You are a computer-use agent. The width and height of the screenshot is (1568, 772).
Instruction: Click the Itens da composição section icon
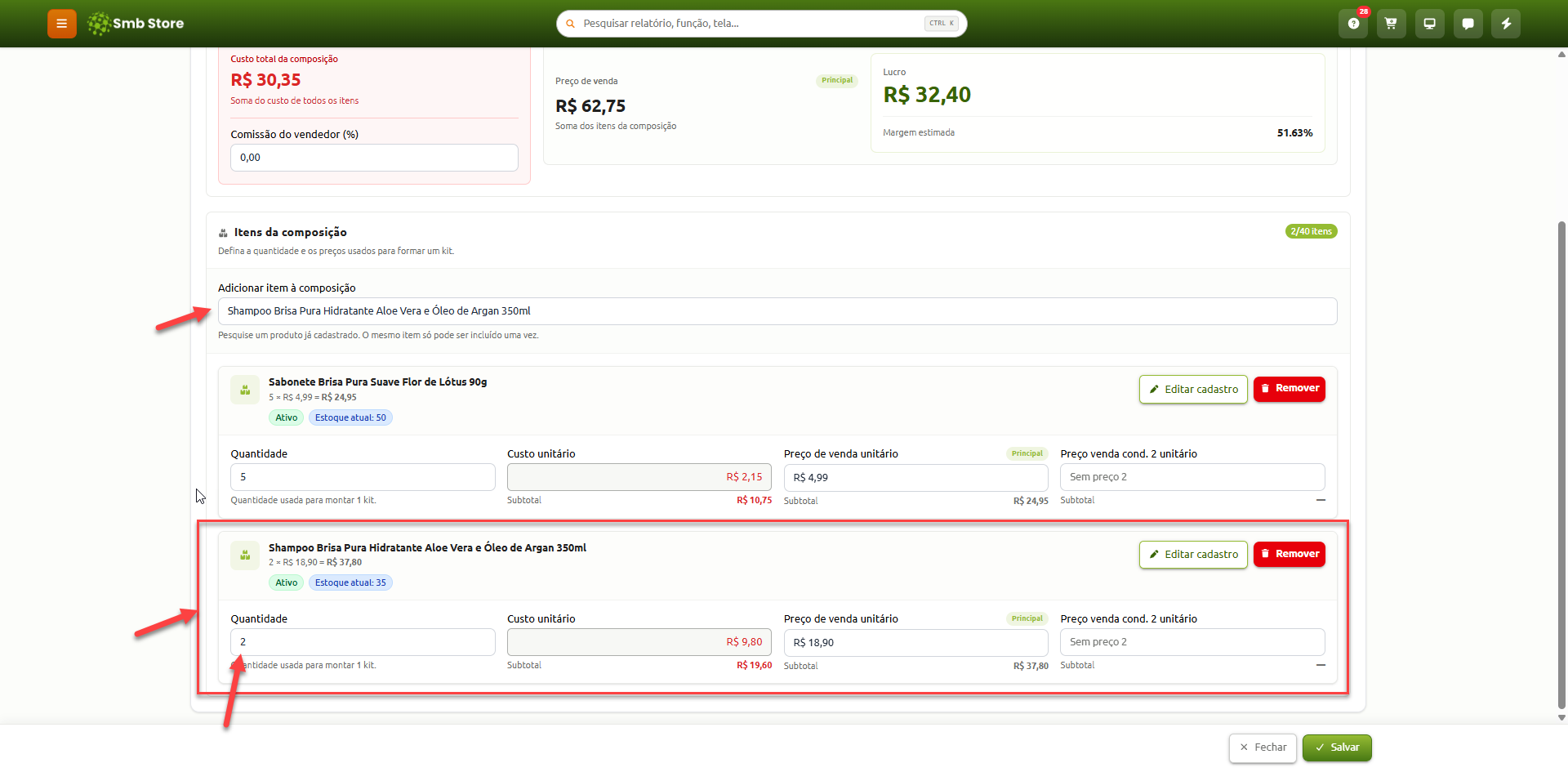[x=223, y=233]
